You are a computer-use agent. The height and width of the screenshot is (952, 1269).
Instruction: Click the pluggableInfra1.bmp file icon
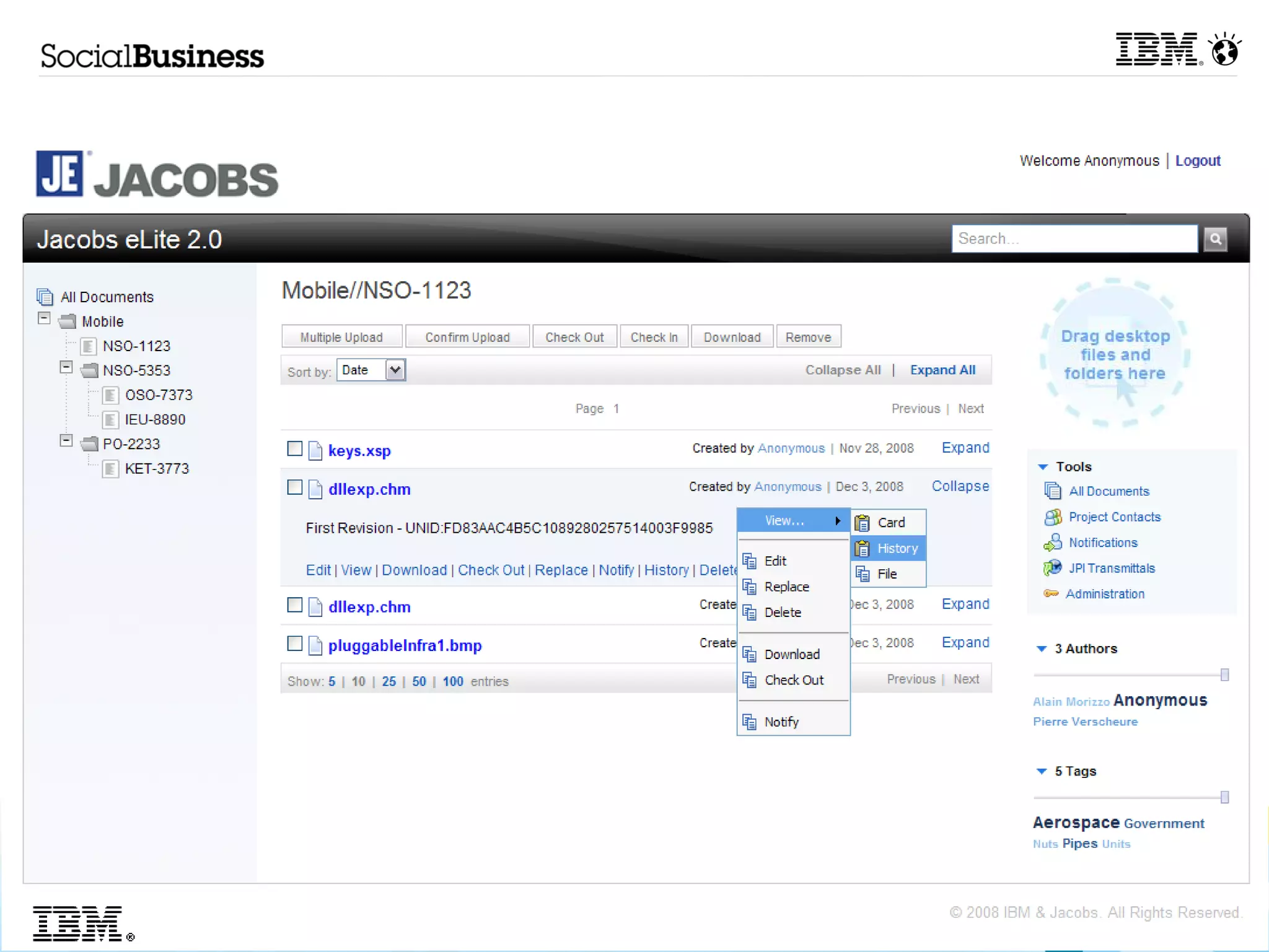315,645
